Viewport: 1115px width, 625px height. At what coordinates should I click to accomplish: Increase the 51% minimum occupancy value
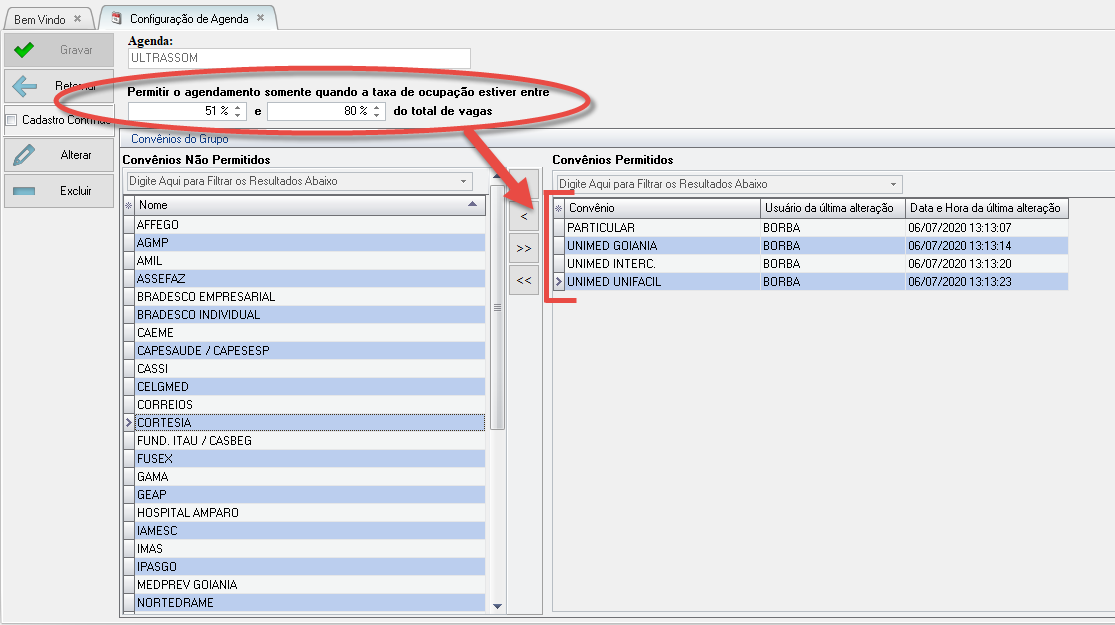238,107
